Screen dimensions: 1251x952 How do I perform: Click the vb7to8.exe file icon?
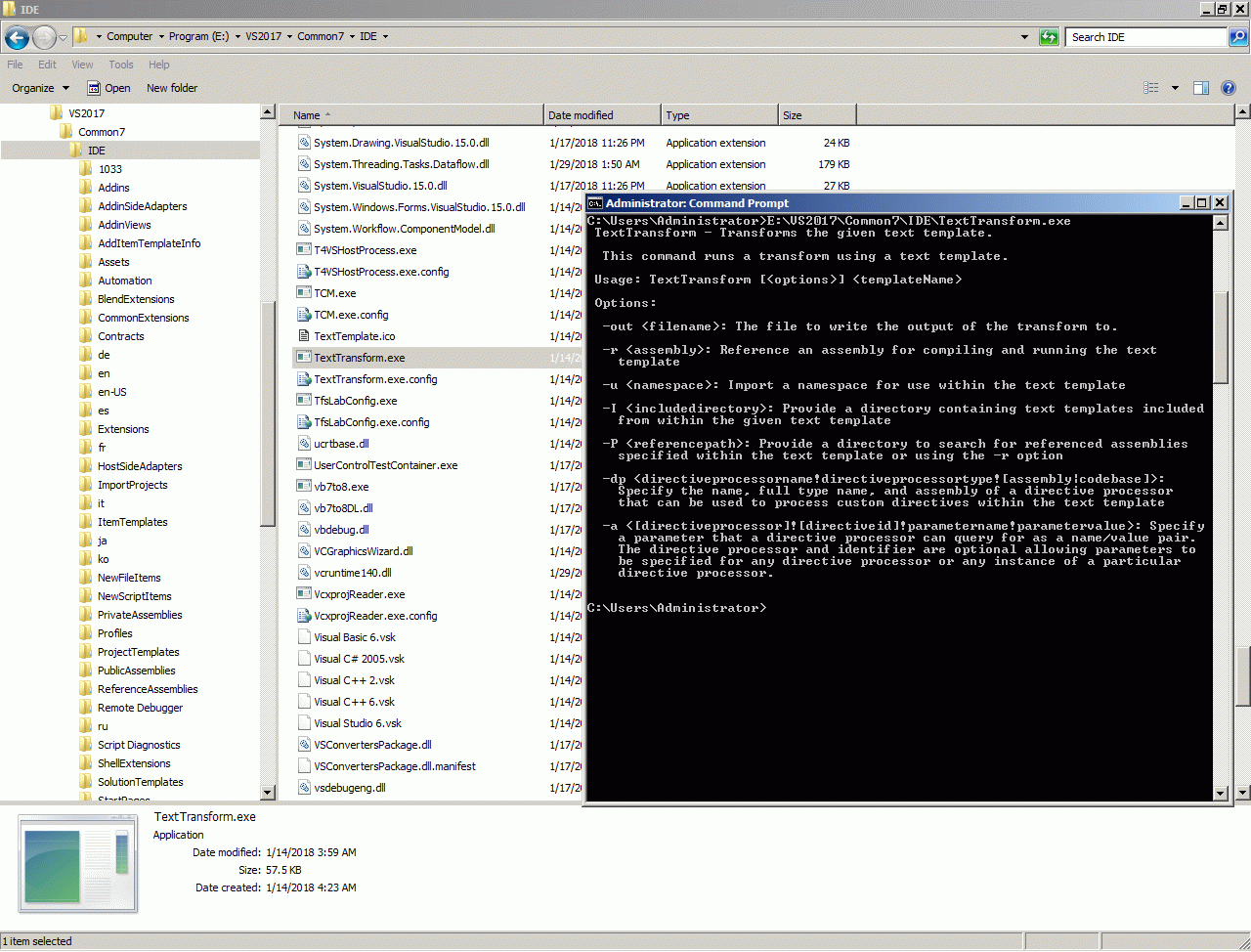(304, 487)
